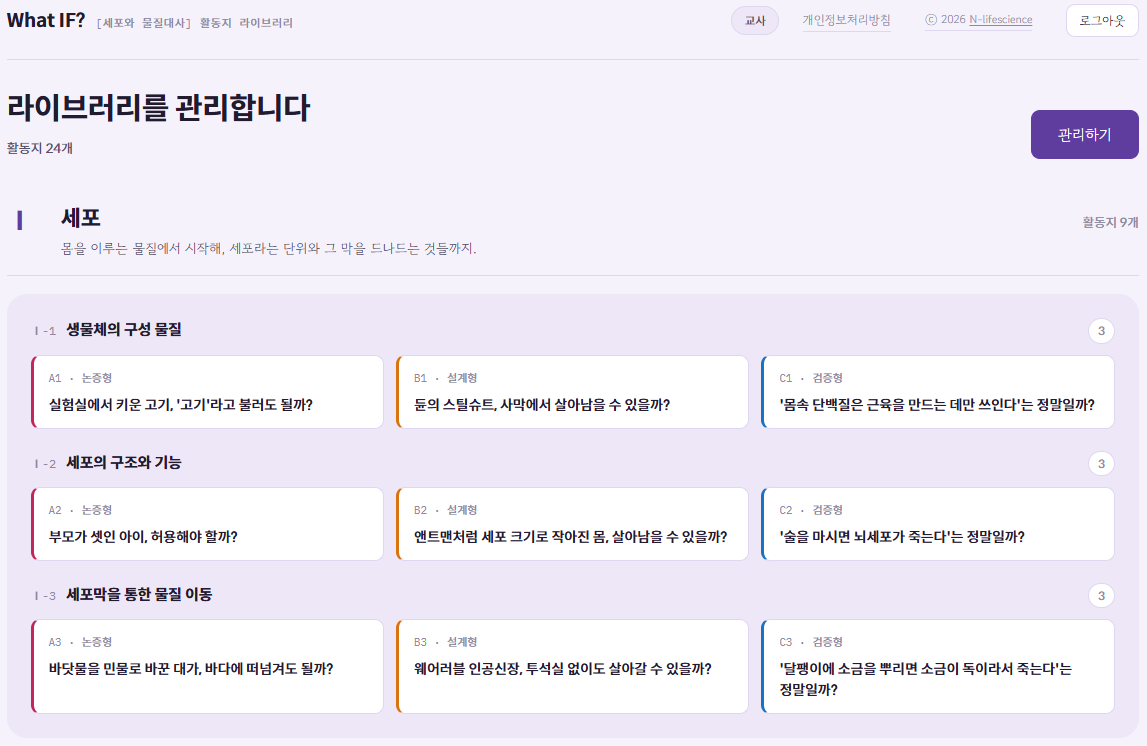
Task: Open card 술을 마시면 뇌세포가 죽는다
Action: pyautogui.click(x=937, y=524)
